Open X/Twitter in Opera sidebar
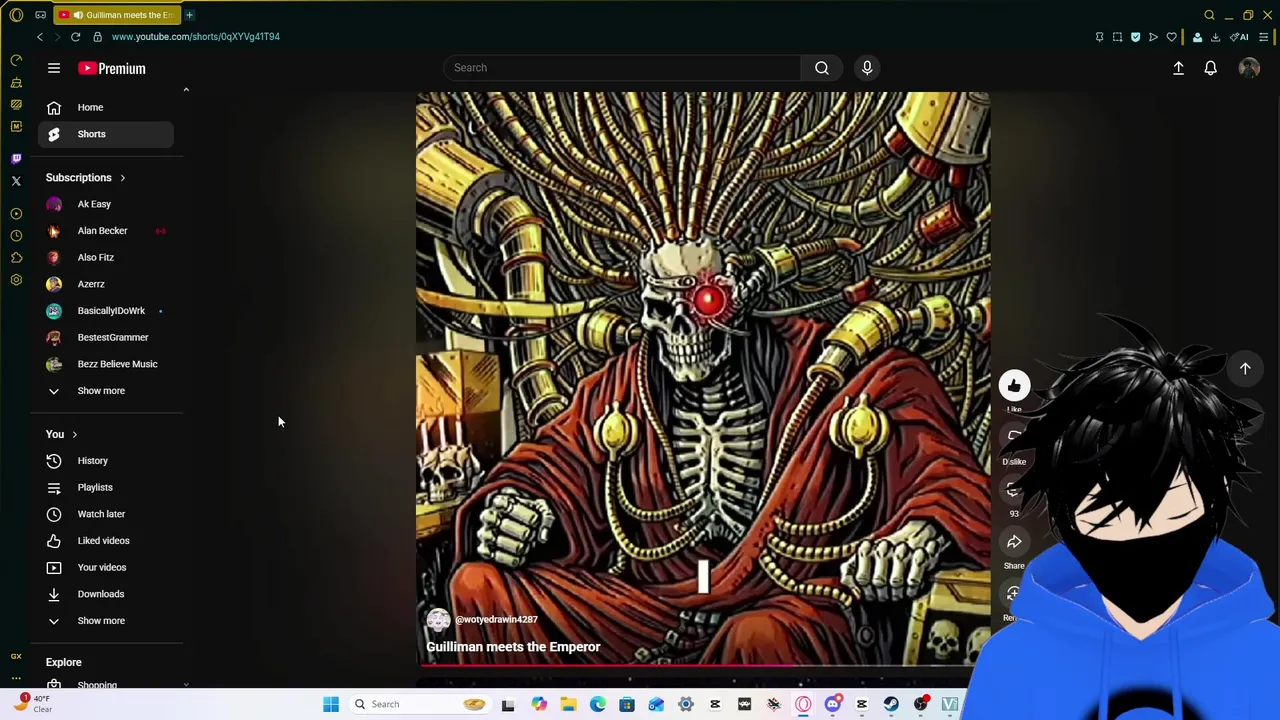The width and height of the screenshot is (1280, 720). point(16,181)
